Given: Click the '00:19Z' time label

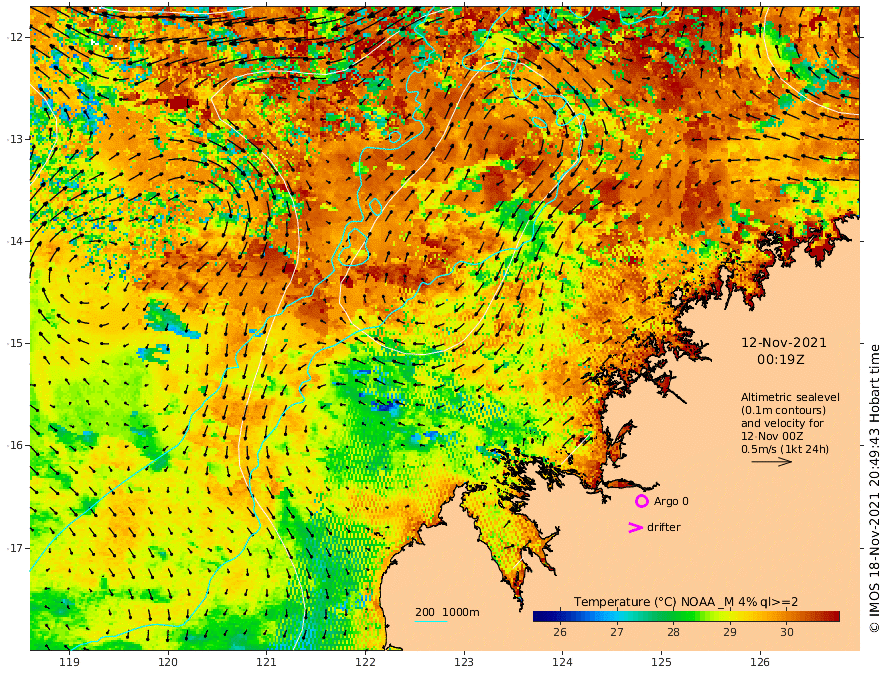Looking at the screenshot, I should pos(781,360).
